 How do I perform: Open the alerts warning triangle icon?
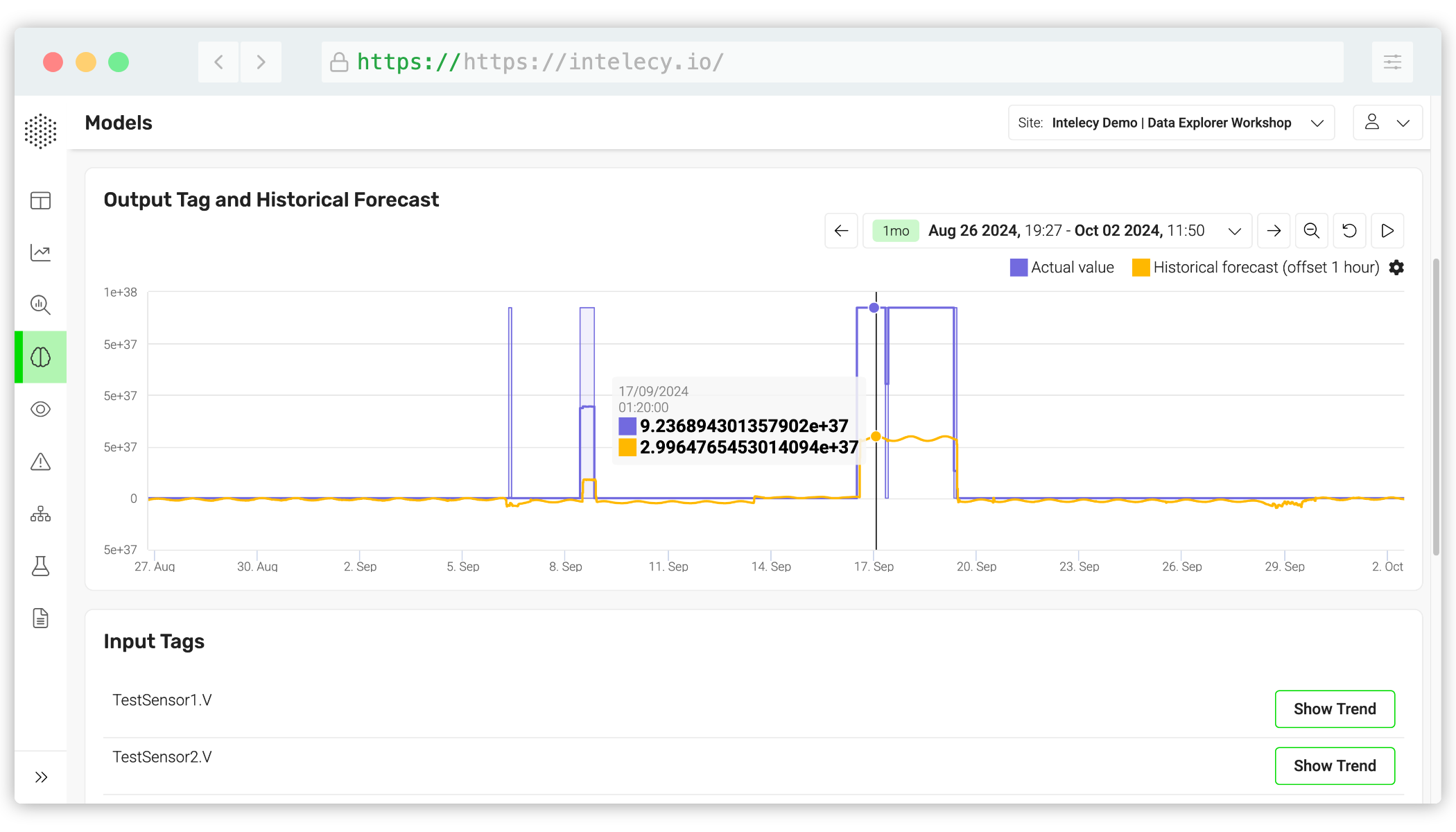pos(40,462)
